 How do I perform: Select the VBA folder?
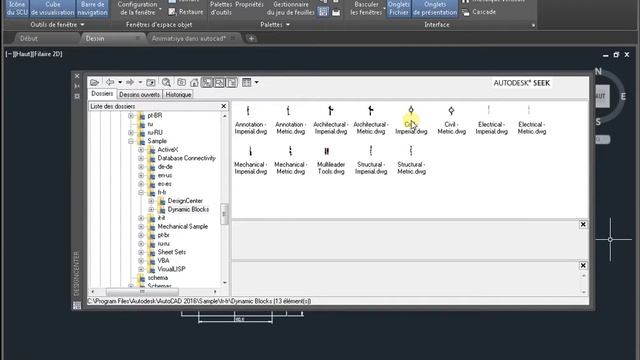163,261
